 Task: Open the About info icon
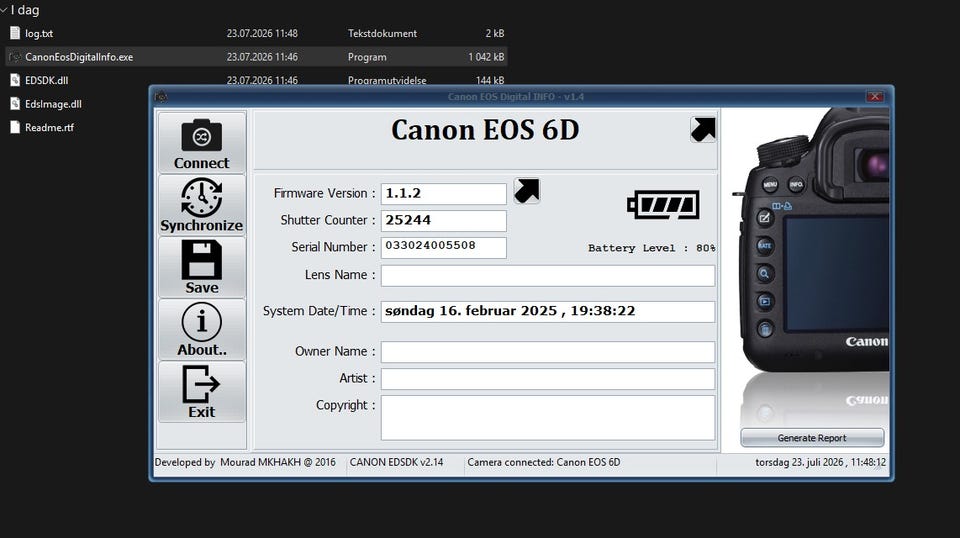click(x=201, y=322)
